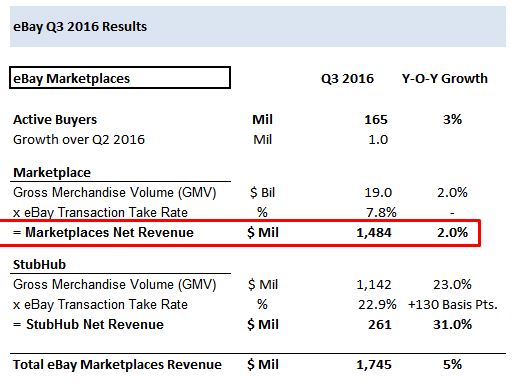This screenshot has height=390, width=521.
Task: Select the 165 active buyers value
Action: [376, 120]
